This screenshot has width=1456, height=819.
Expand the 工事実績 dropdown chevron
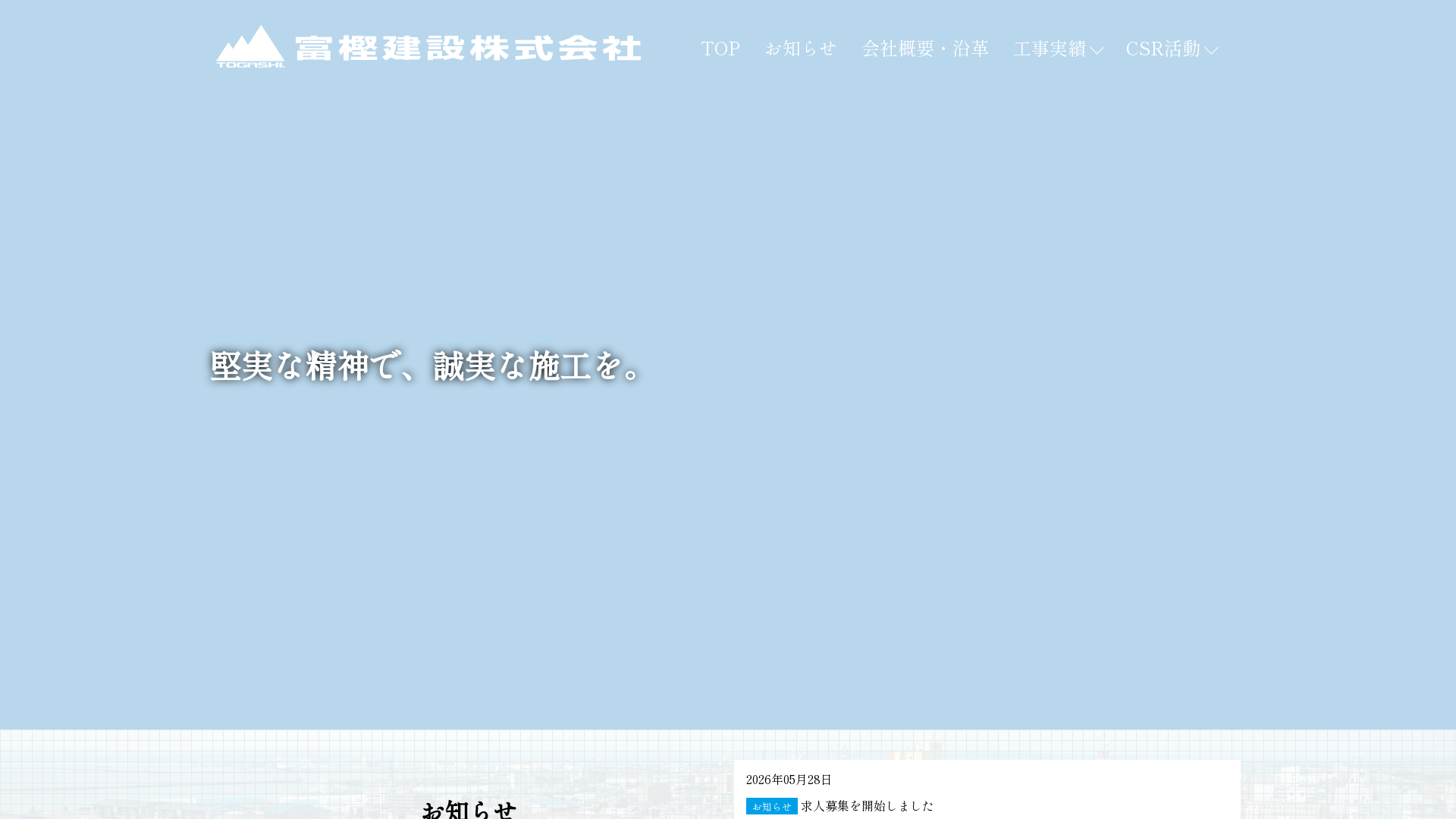coord(1097,51)
